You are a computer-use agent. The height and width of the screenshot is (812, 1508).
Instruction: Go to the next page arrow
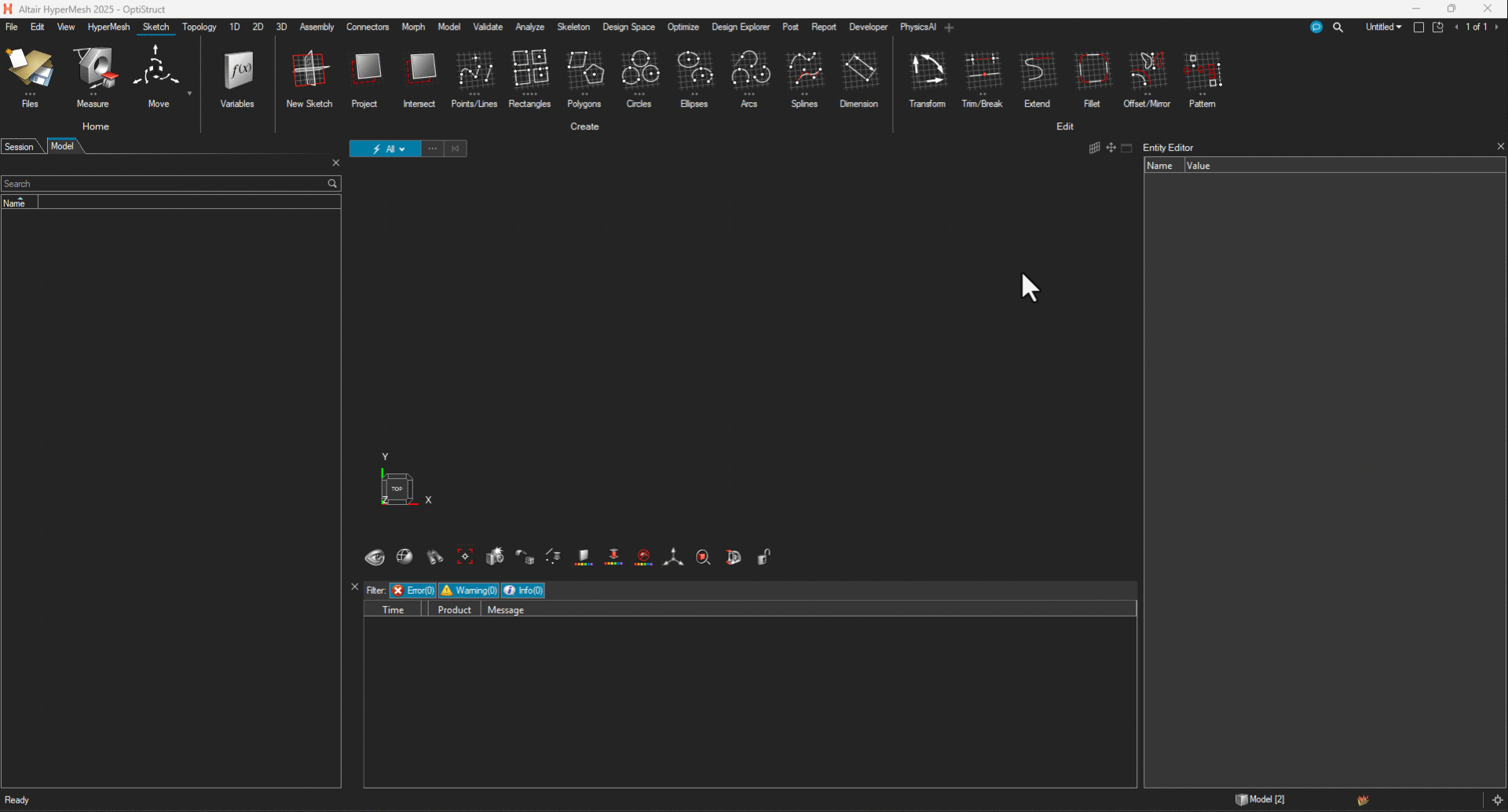[x=1497, y=27]
